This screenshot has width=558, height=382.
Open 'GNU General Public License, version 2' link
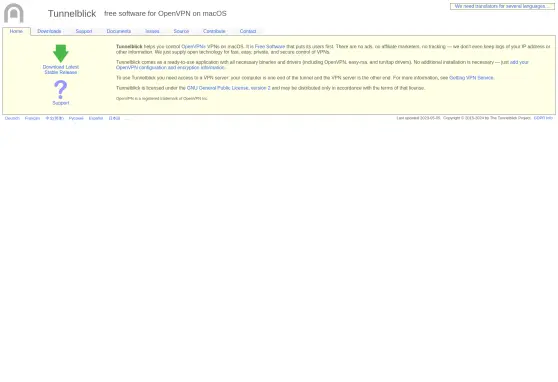[x=228, y=88]
